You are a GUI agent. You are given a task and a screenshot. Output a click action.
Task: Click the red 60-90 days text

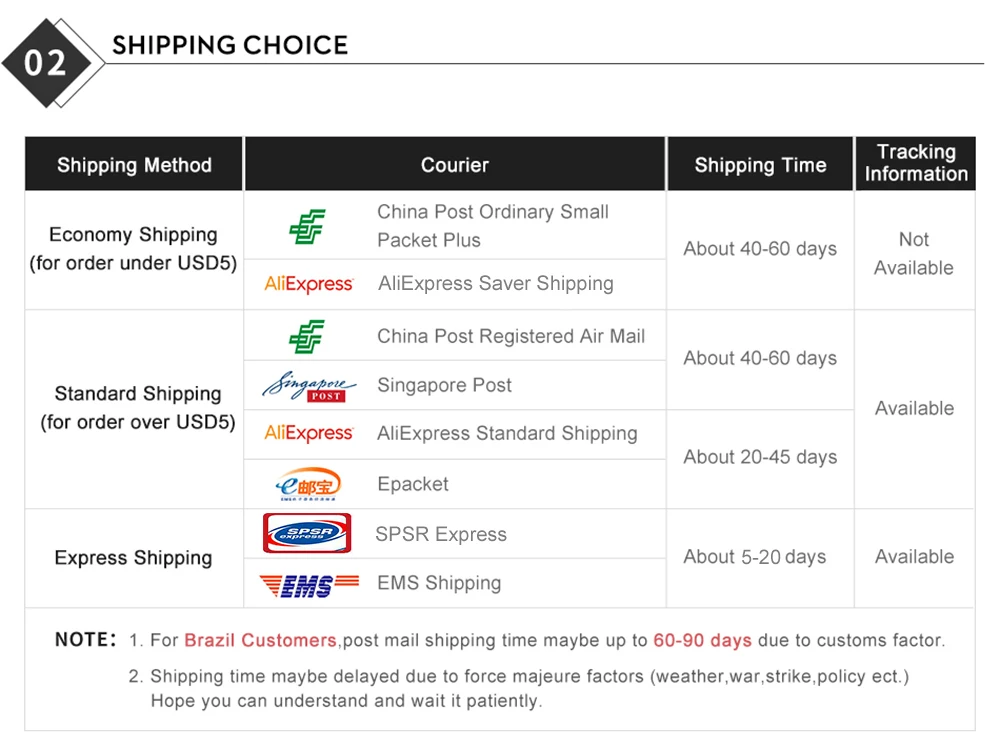[x=703, y=640]
